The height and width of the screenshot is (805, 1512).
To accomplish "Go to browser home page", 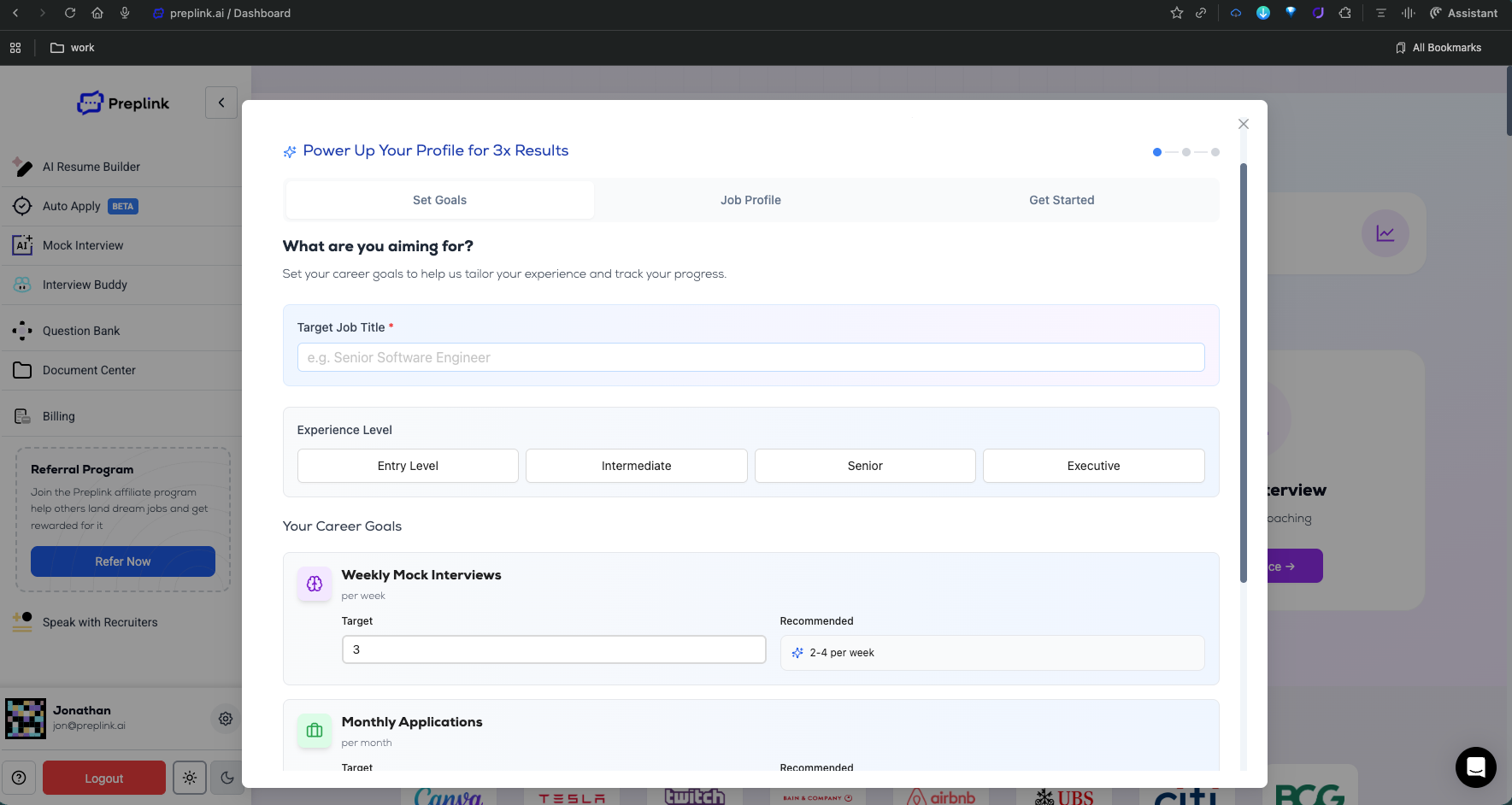I will pyautogui.click(x=97, y=13).
